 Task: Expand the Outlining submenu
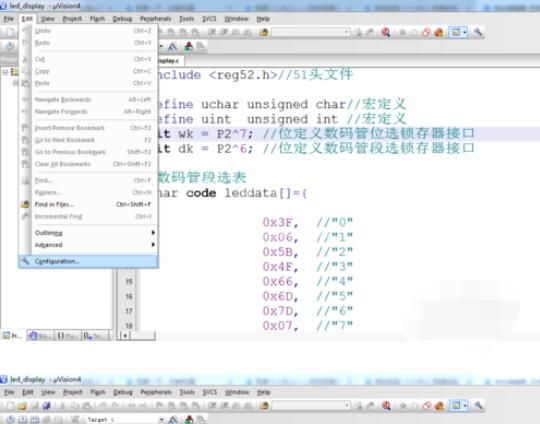point(88,233)
